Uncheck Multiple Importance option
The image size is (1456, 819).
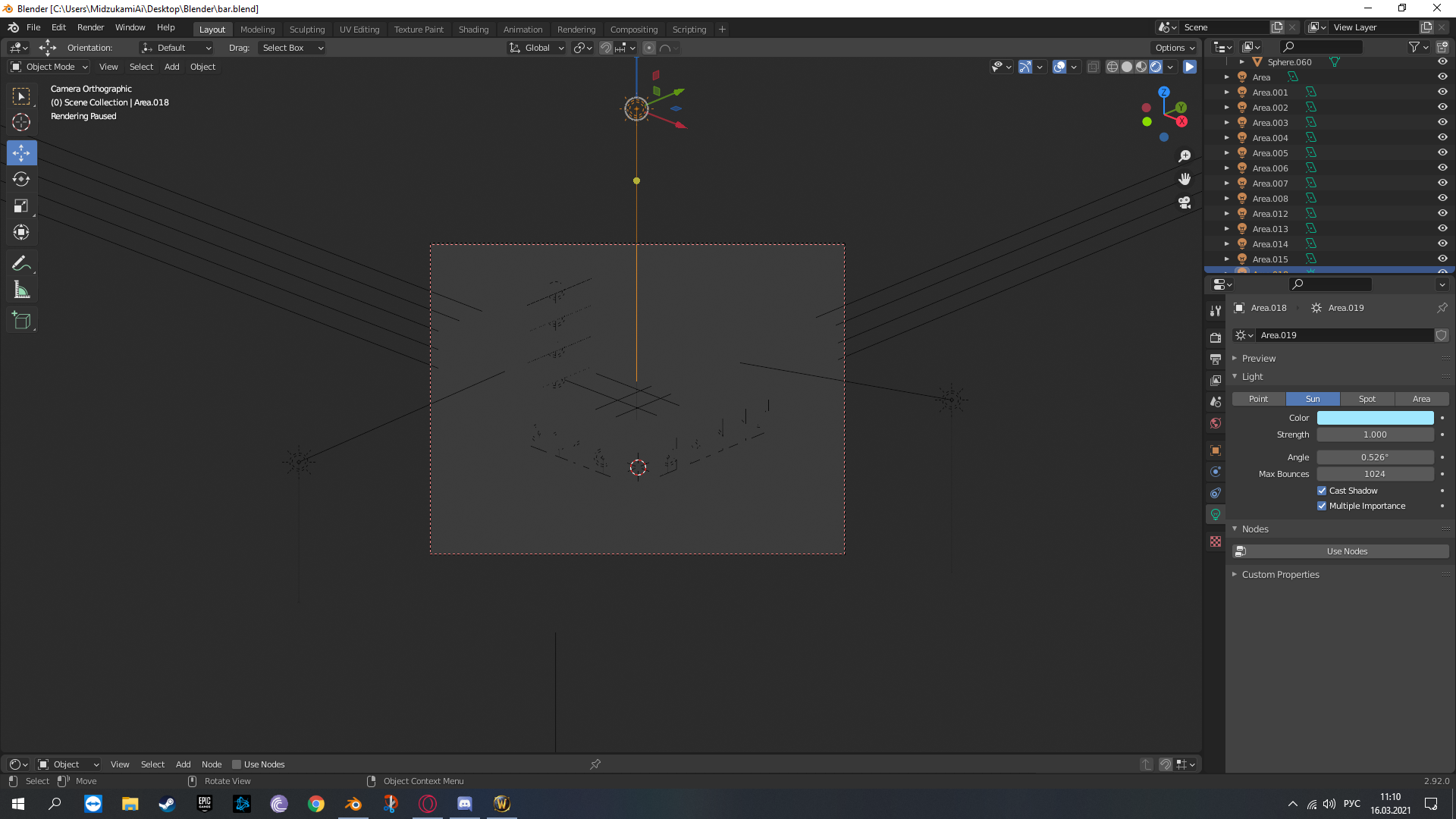tap(1322, 506)
